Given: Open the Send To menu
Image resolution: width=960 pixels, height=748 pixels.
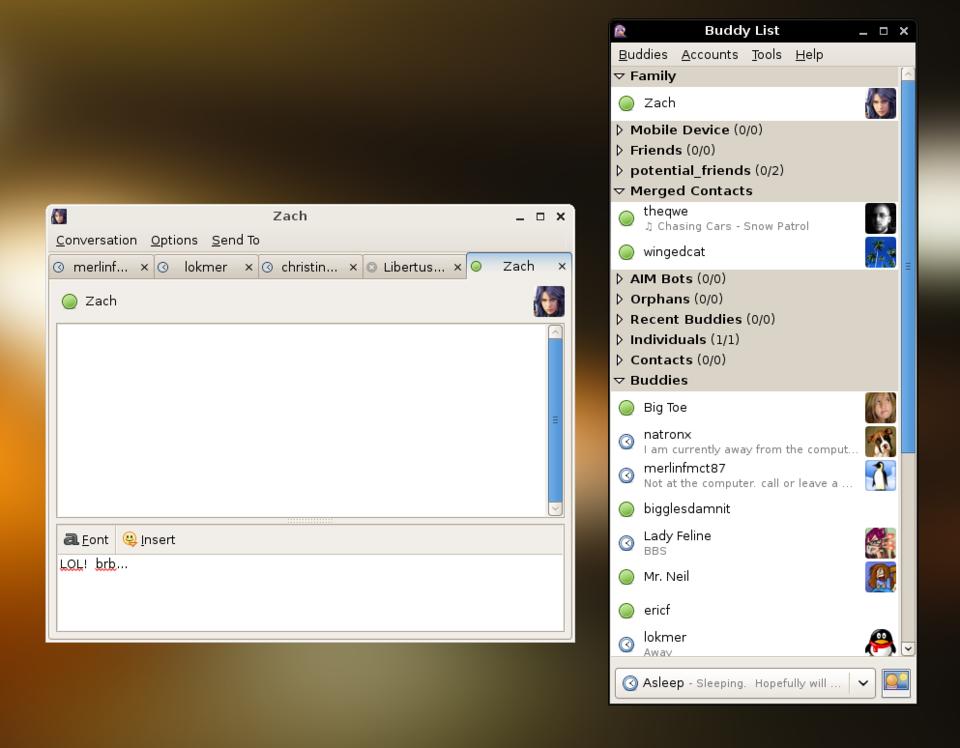Looking at the screenshot, I should (235, 240).
